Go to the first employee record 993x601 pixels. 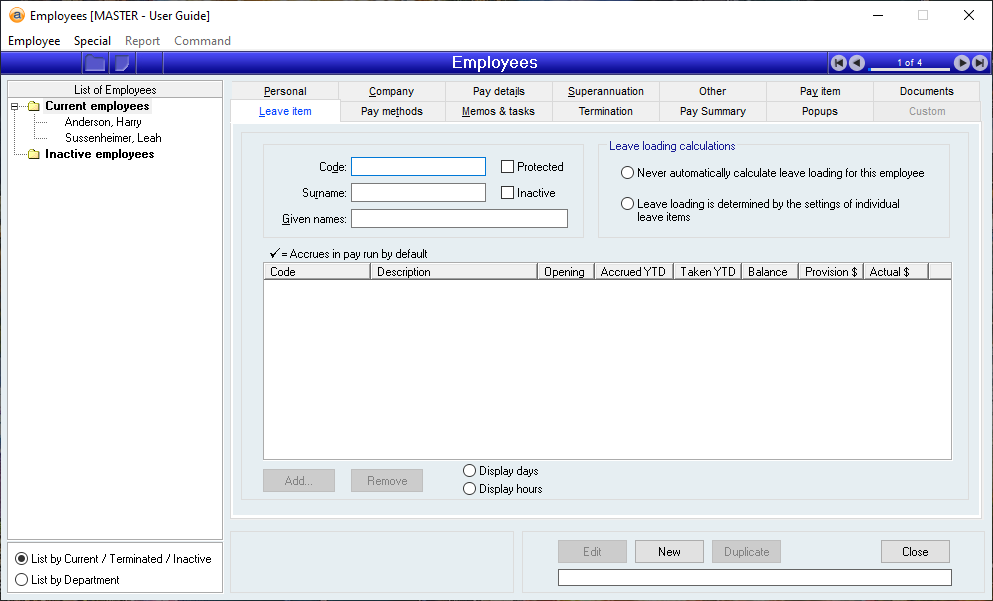coord(839,63)
